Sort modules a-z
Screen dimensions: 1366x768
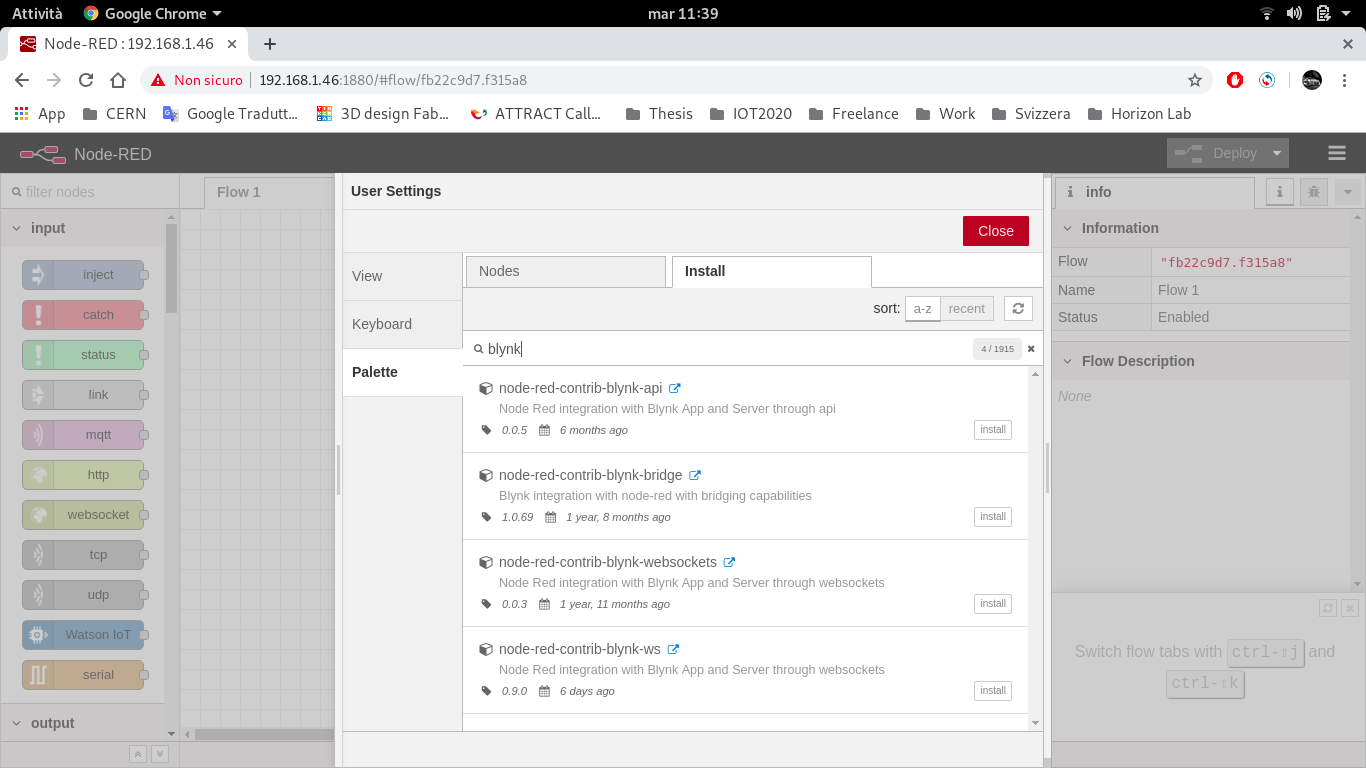(x=922, y=309)
